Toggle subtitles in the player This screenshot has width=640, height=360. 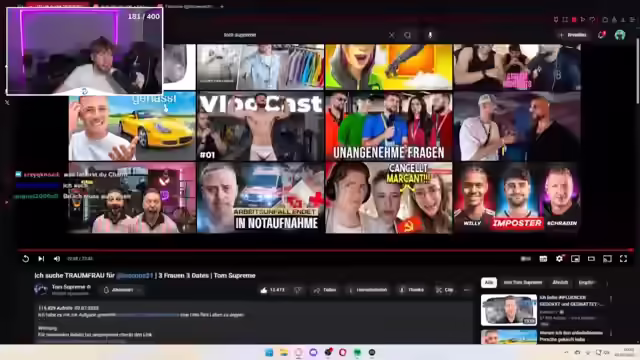pos(543,259)
